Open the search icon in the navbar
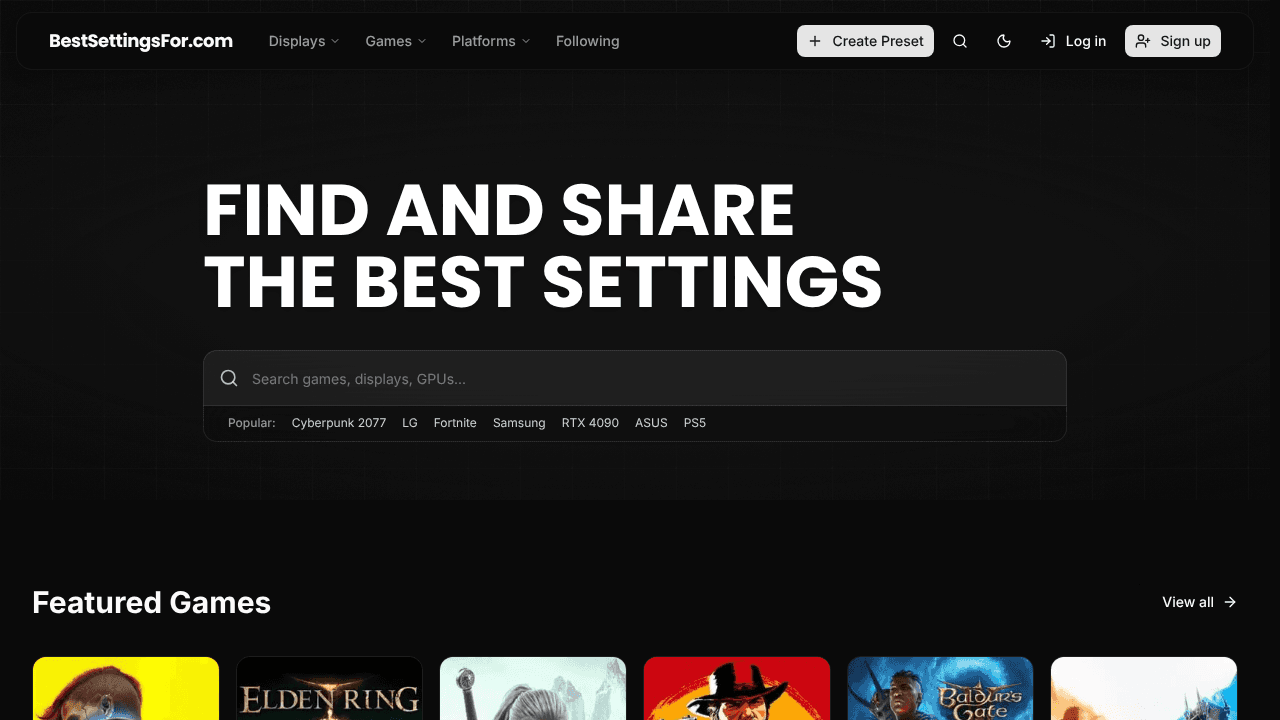 960,41
